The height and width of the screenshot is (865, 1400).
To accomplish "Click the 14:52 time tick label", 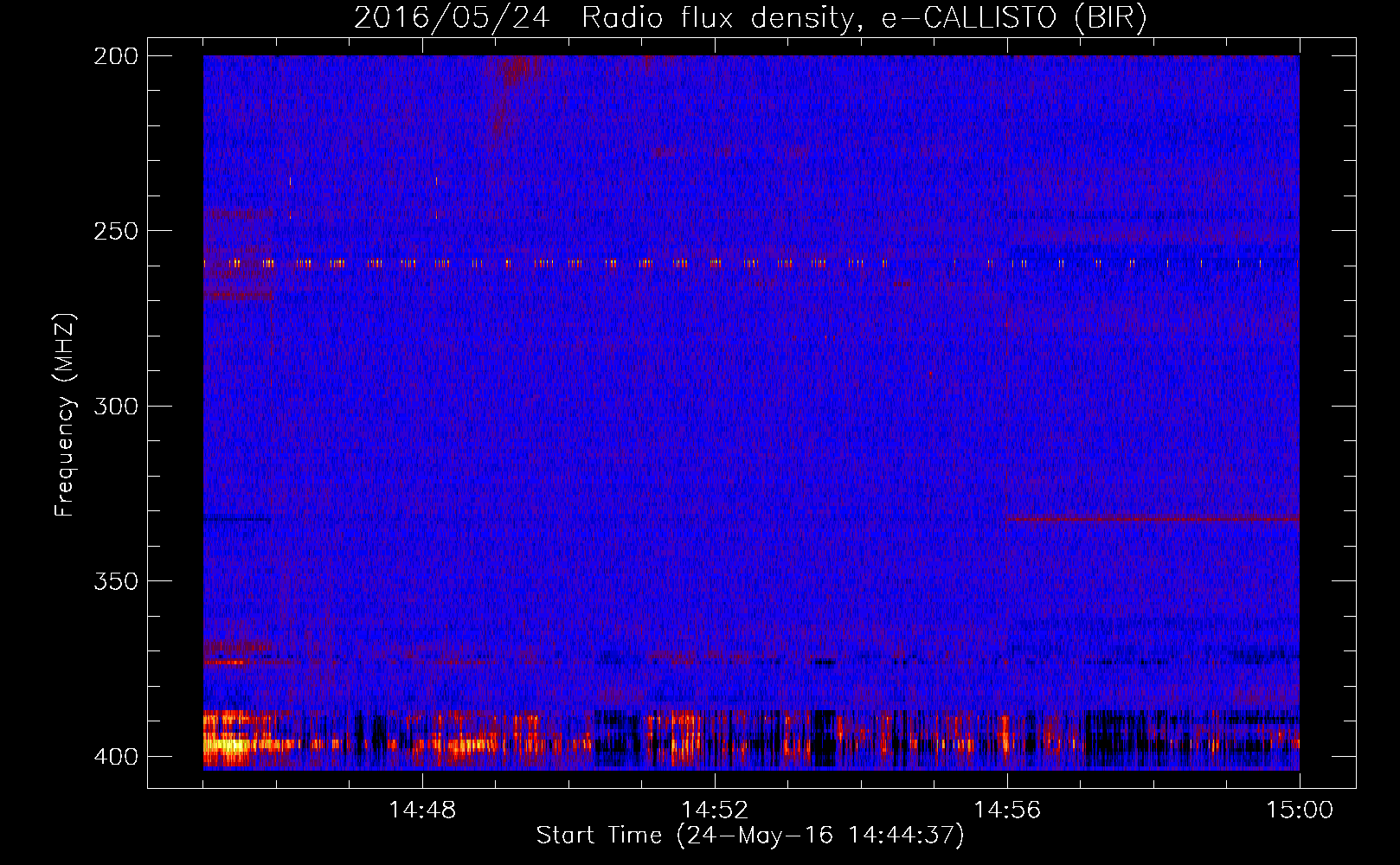I will pyautogui.click(x=715, y=810).
